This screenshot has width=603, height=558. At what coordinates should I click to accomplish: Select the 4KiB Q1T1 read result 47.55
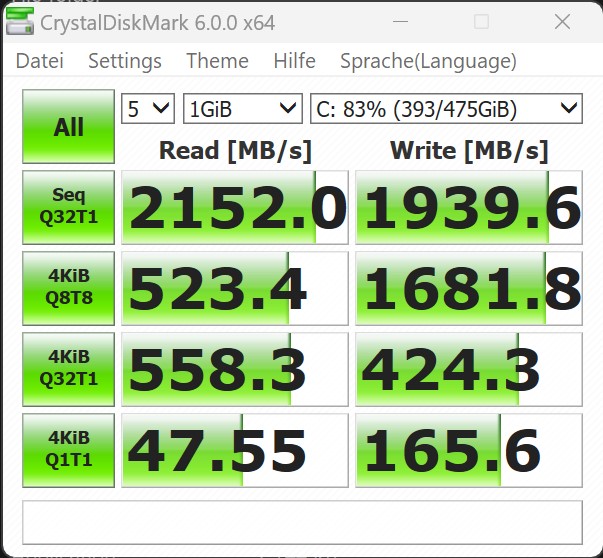tap(235, 451)
